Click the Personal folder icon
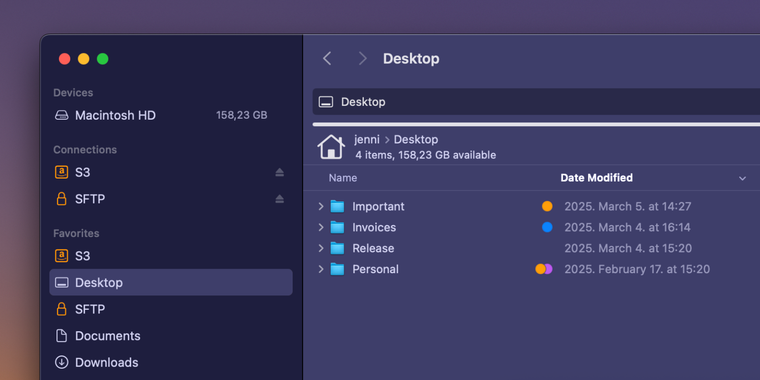The height and width of the screenshot is (380, 760). pyautogui.click(x=337, y=269)
